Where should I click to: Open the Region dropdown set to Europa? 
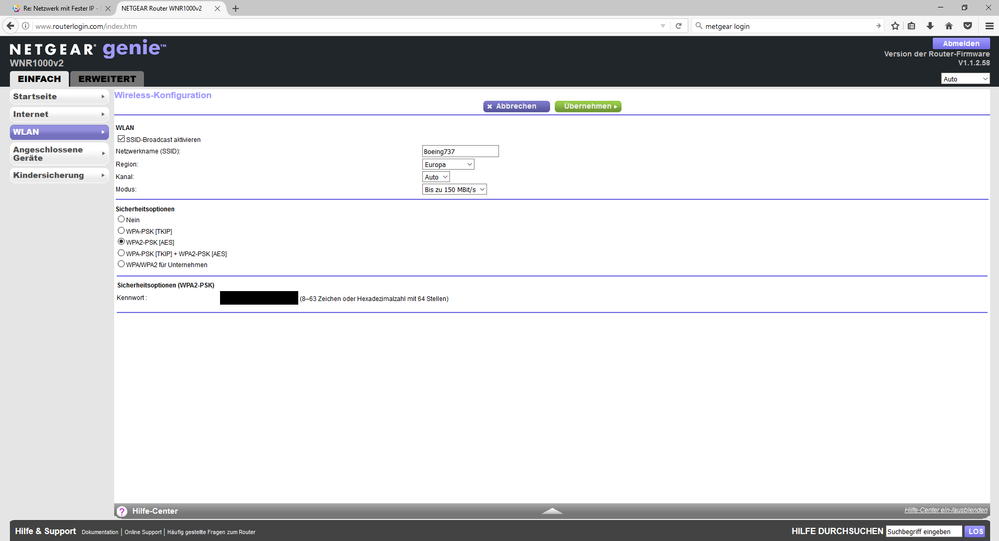449,164
